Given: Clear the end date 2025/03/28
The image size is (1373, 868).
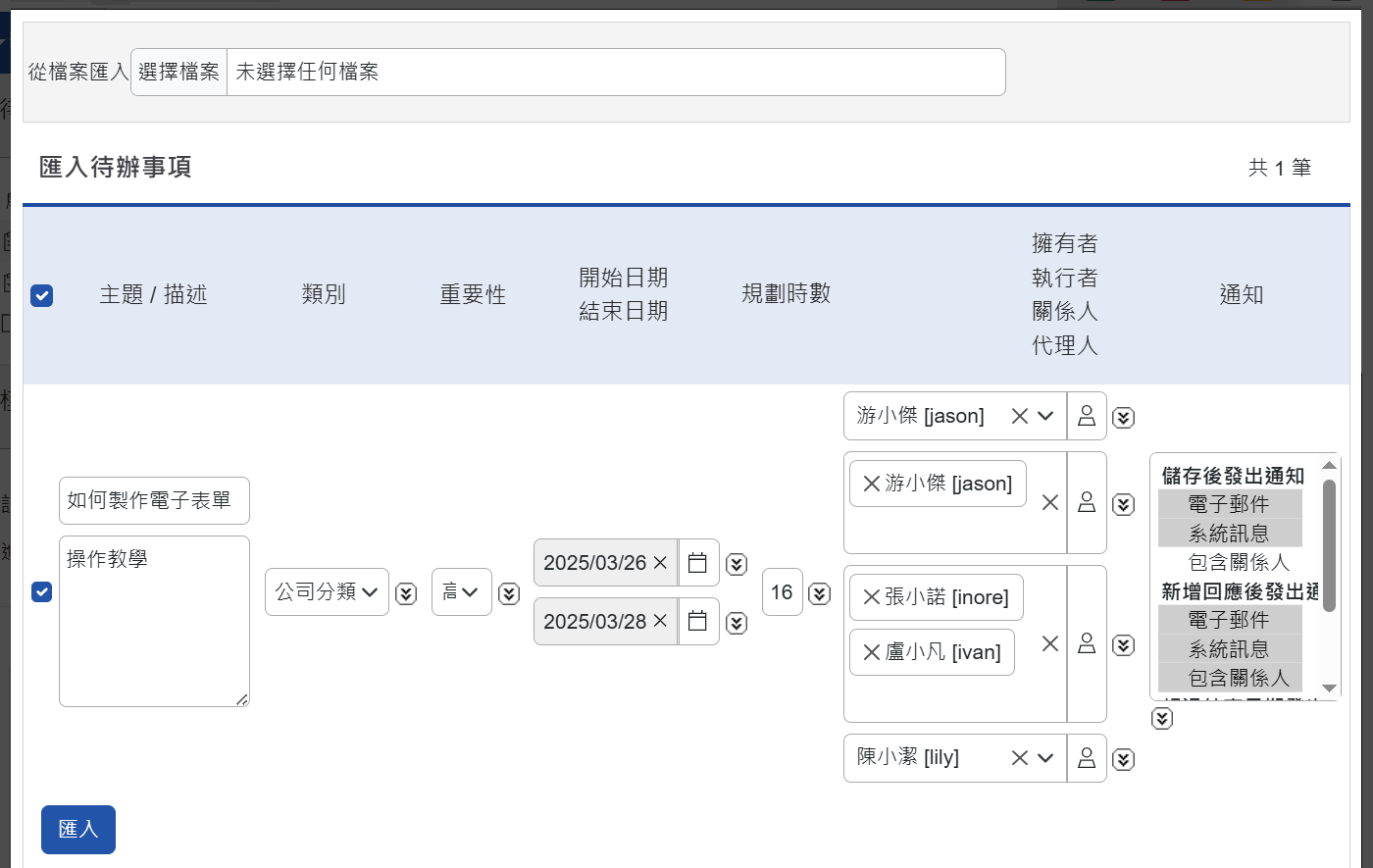Looking at the screenshot, I should 660,622.
